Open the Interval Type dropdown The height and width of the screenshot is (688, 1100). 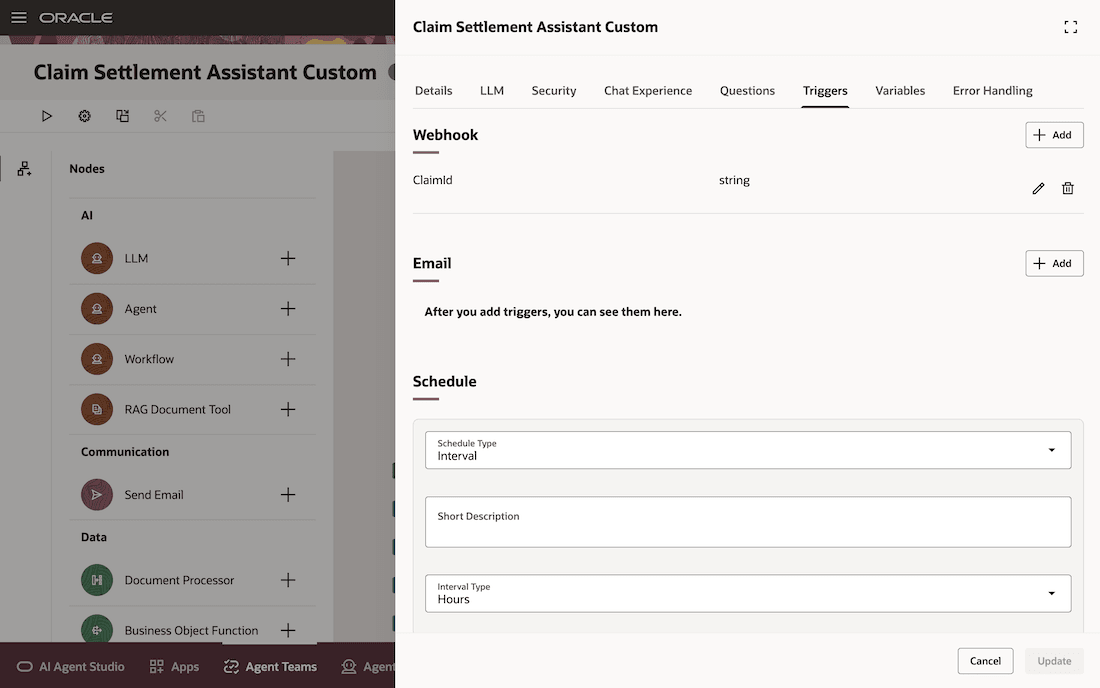(x=748, y=593)
